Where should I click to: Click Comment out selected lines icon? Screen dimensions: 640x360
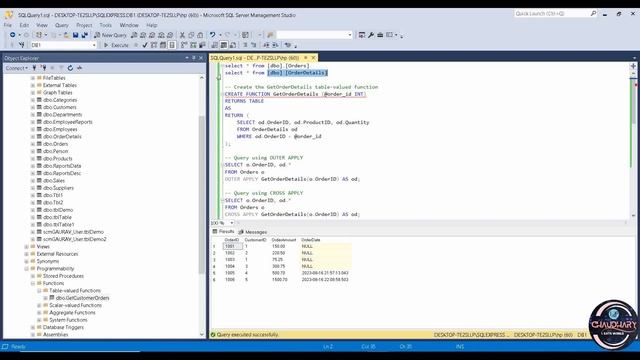[245, 45]
